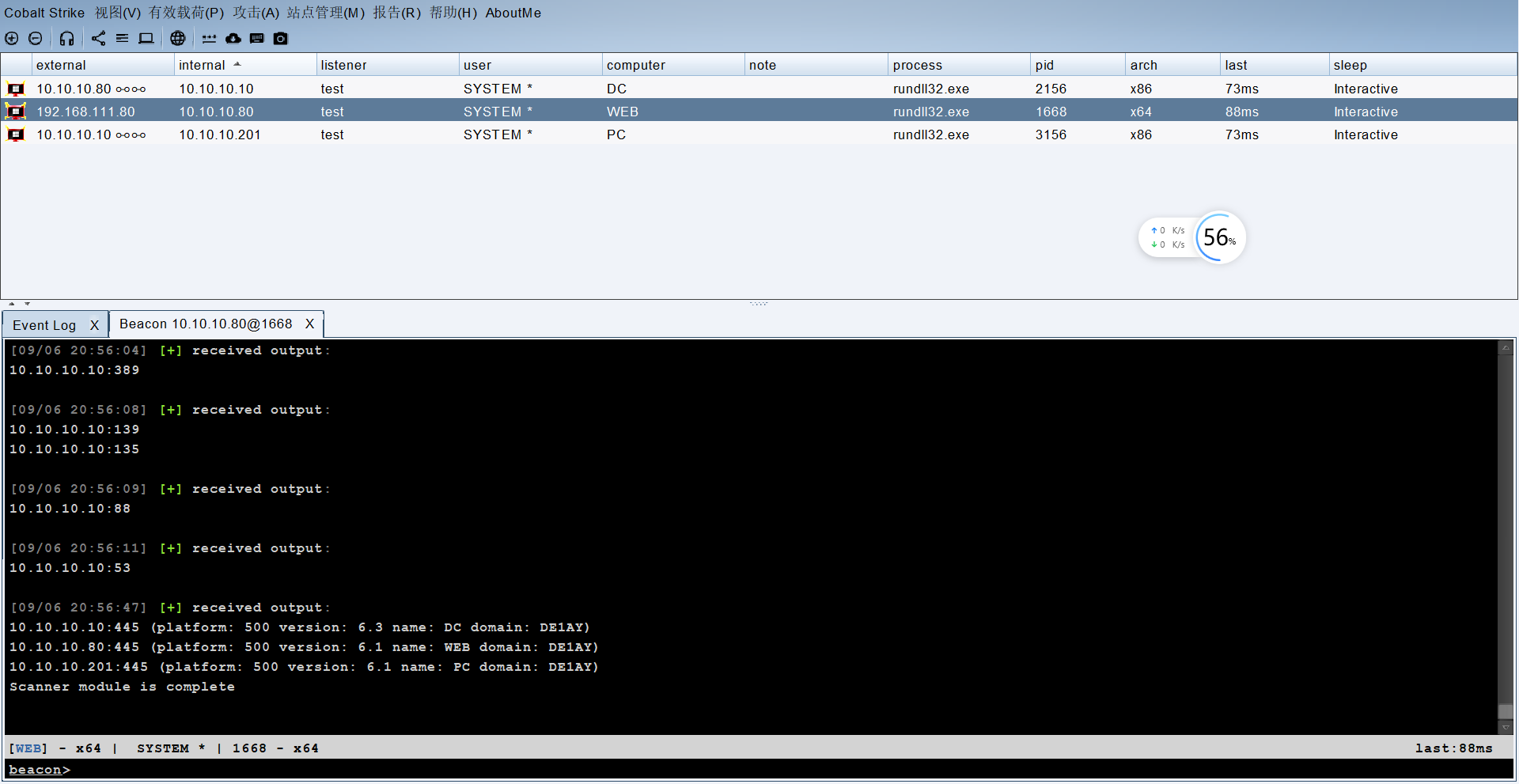Open web/globe toolbar icon

(178, 38)
